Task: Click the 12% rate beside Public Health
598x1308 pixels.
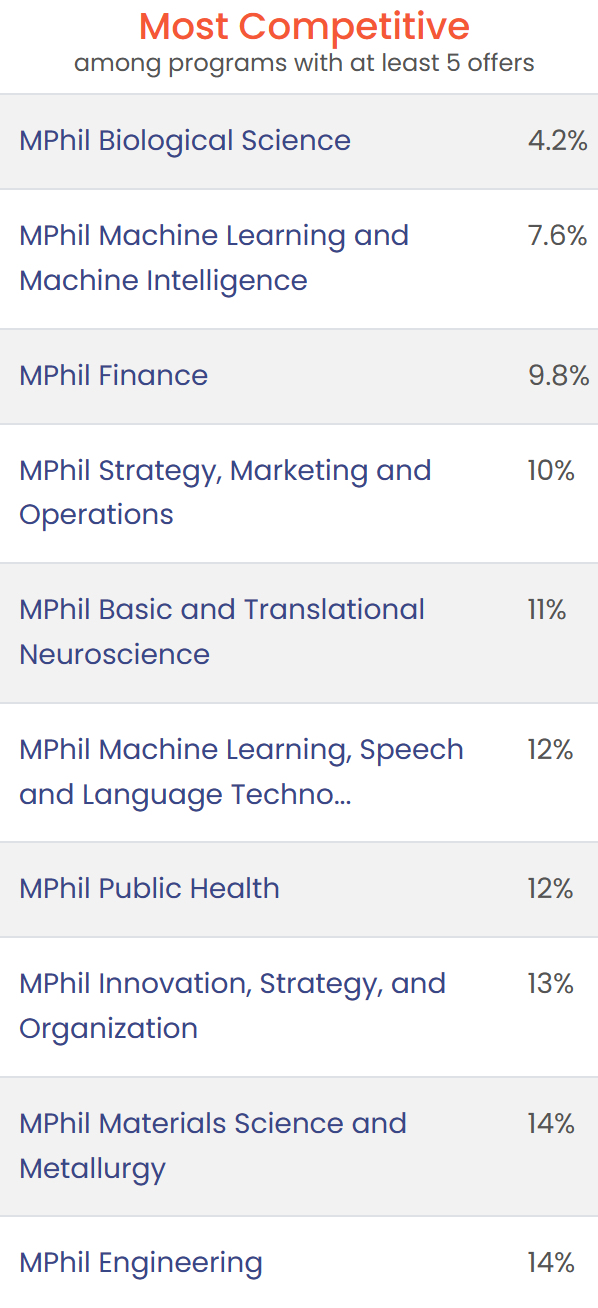Action: [x=551, y=889]
